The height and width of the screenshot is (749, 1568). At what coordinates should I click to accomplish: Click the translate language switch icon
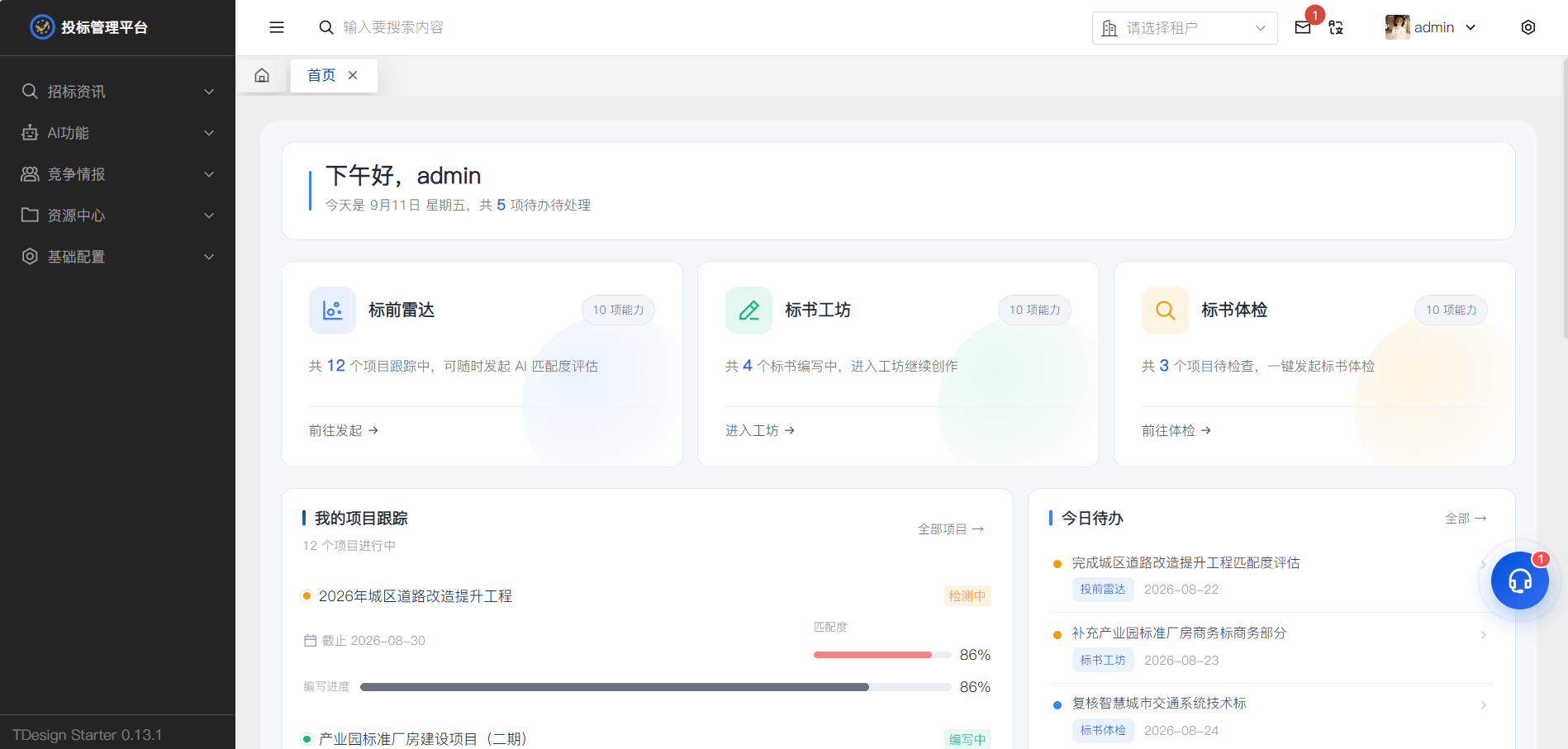pos(1336,27)
